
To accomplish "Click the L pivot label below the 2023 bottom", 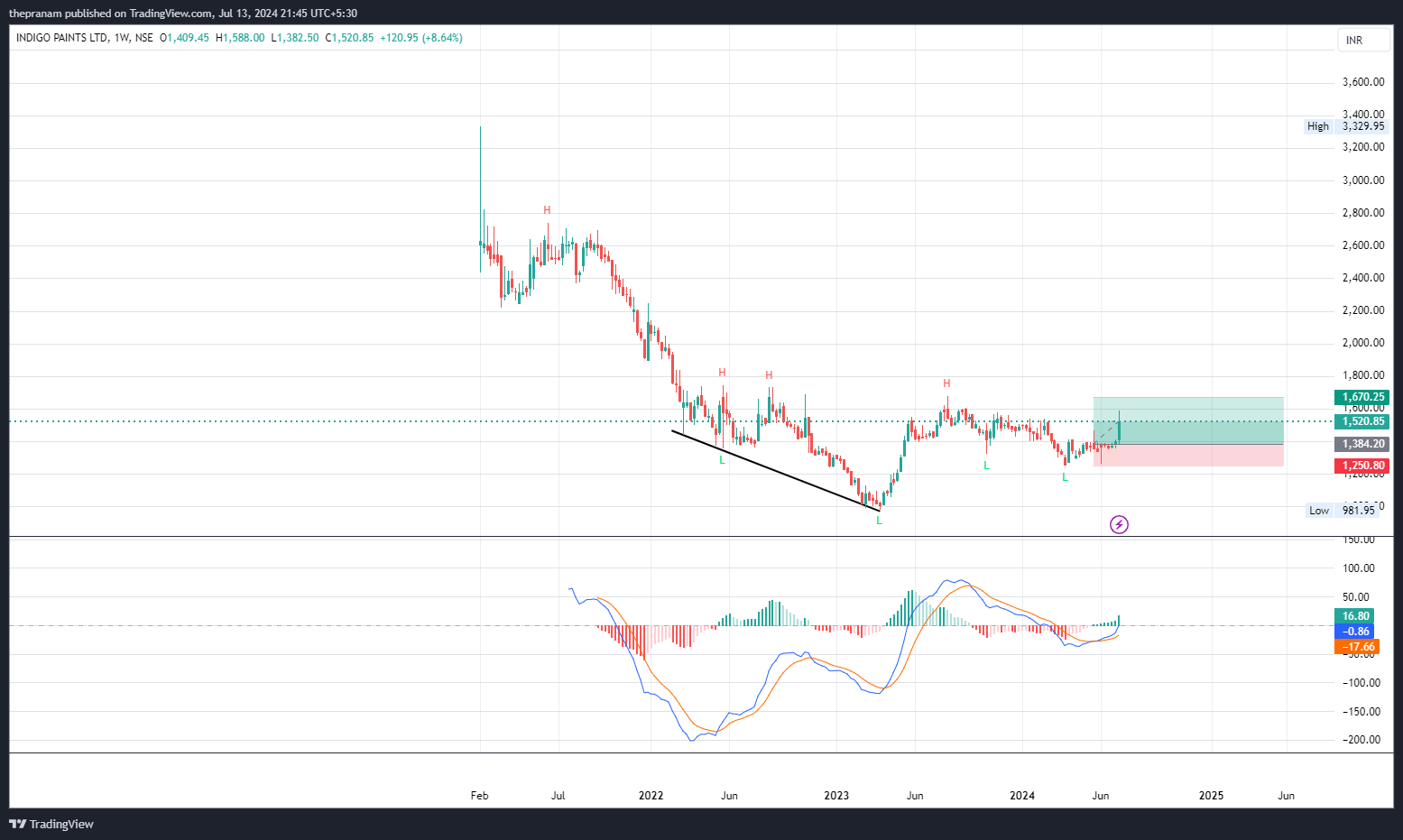I will pyautogui.click(x=879, y=521).
